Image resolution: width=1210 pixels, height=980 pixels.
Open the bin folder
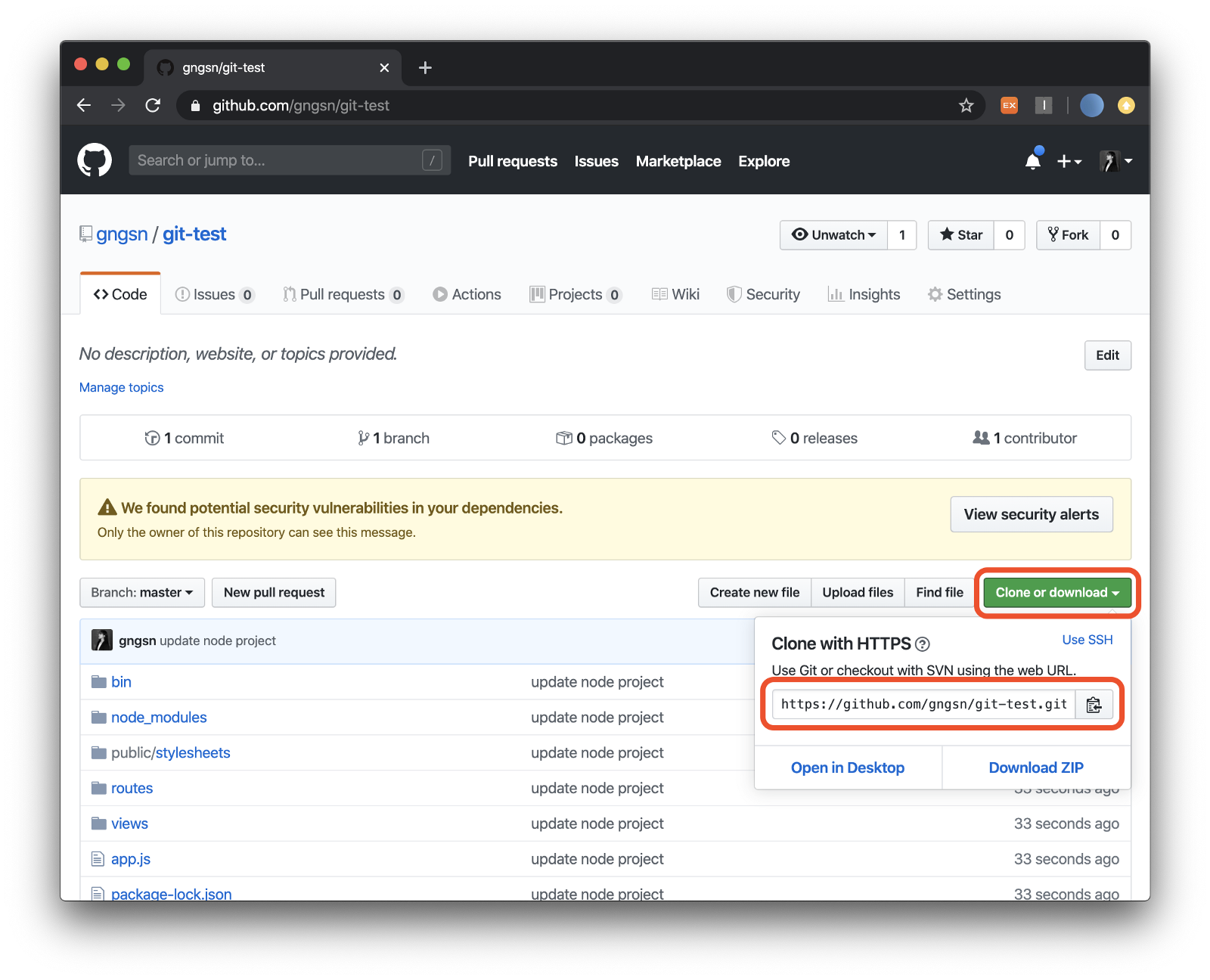tap(121, 682)
